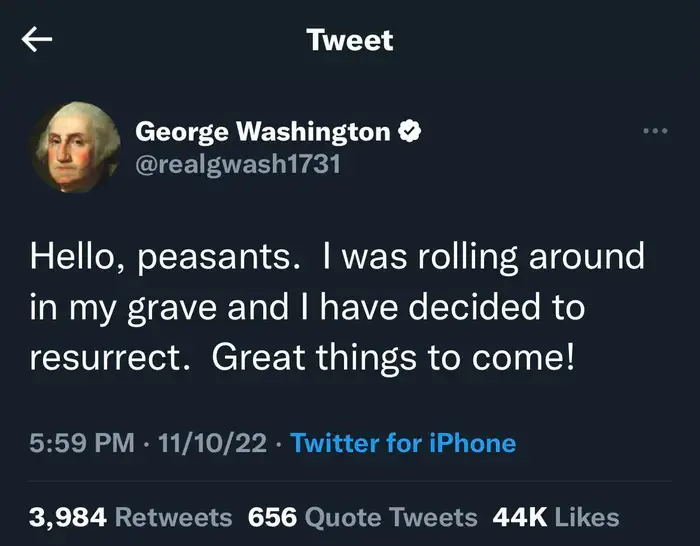Image resolution: width=700 pixels, height=546 pixels.
Task: Open the Quote Tweets list
Action: point(390,517)
